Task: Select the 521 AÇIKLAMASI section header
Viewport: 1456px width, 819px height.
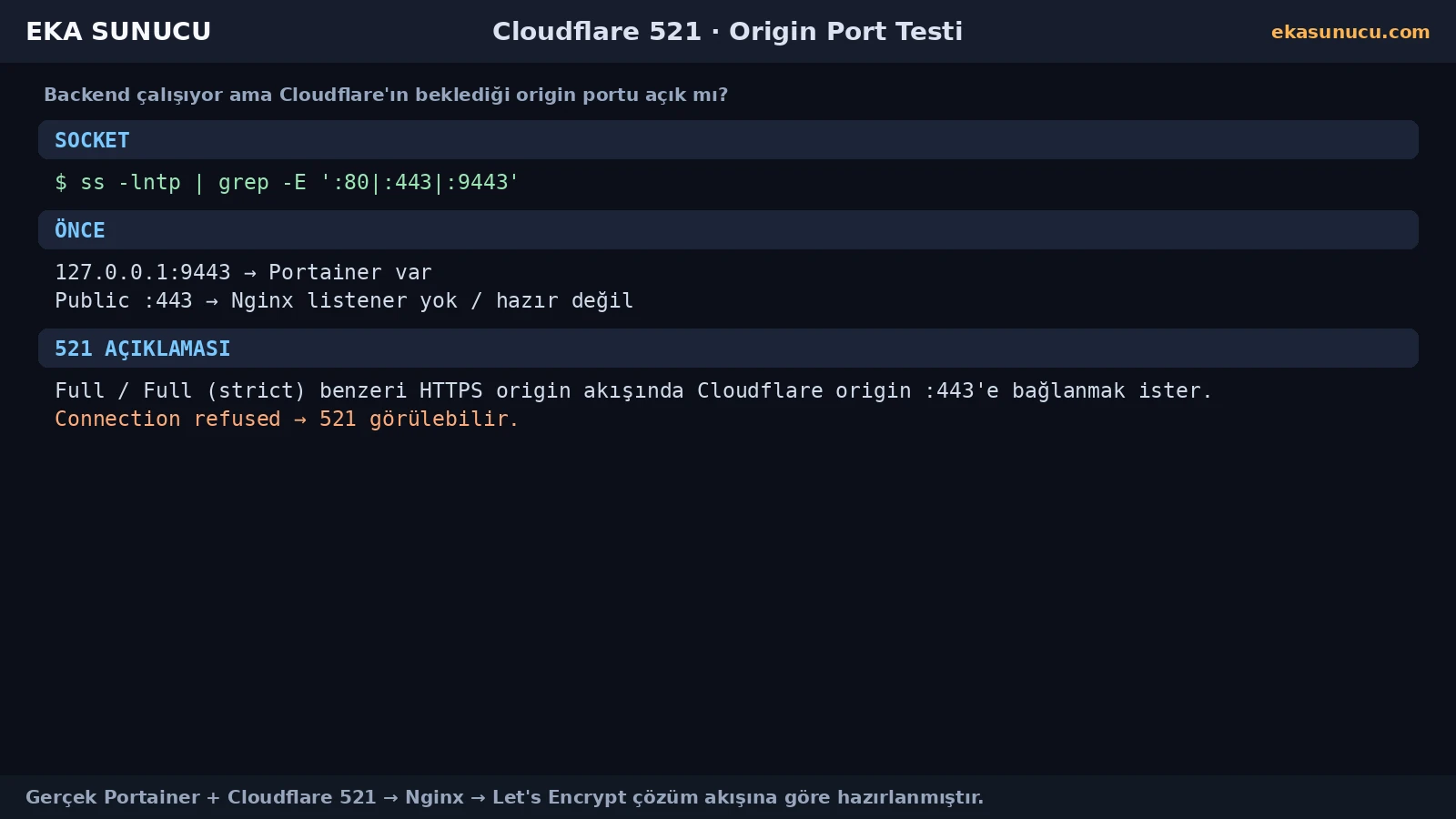Action: coord(728,349)
